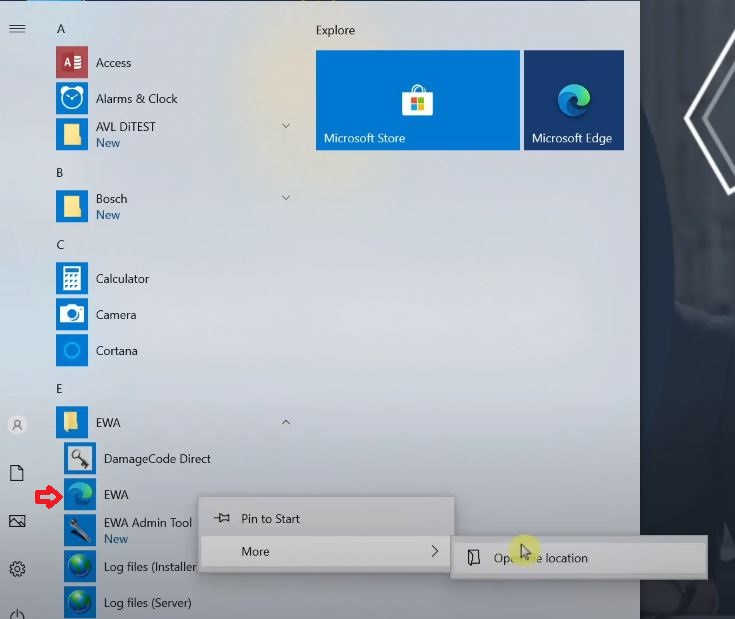Open Pictures from the sidebar icon

[x=17, y=521]
